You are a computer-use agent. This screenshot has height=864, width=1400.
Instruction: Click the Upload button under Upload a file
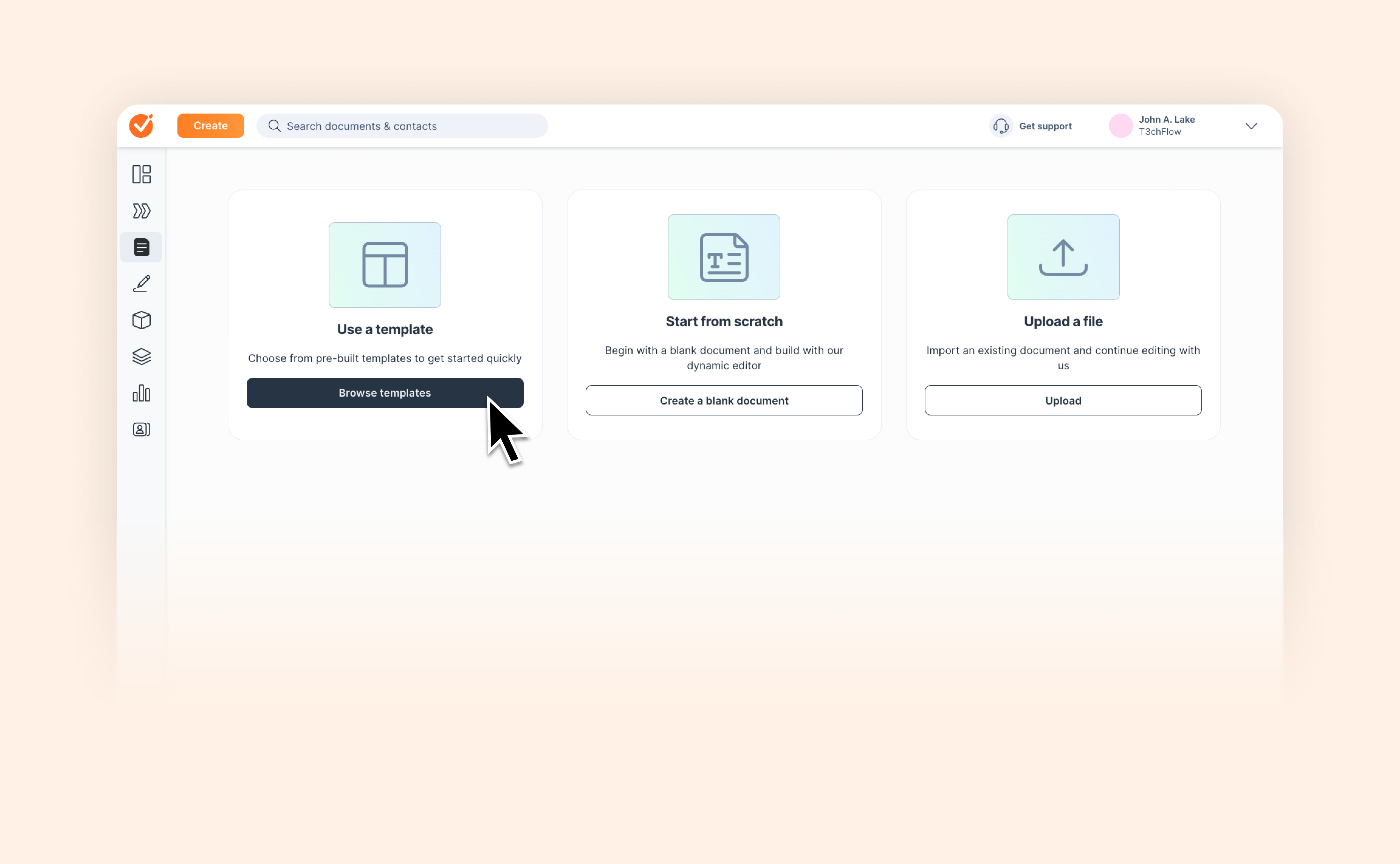pyautogui.click(x=1062, y=400)
